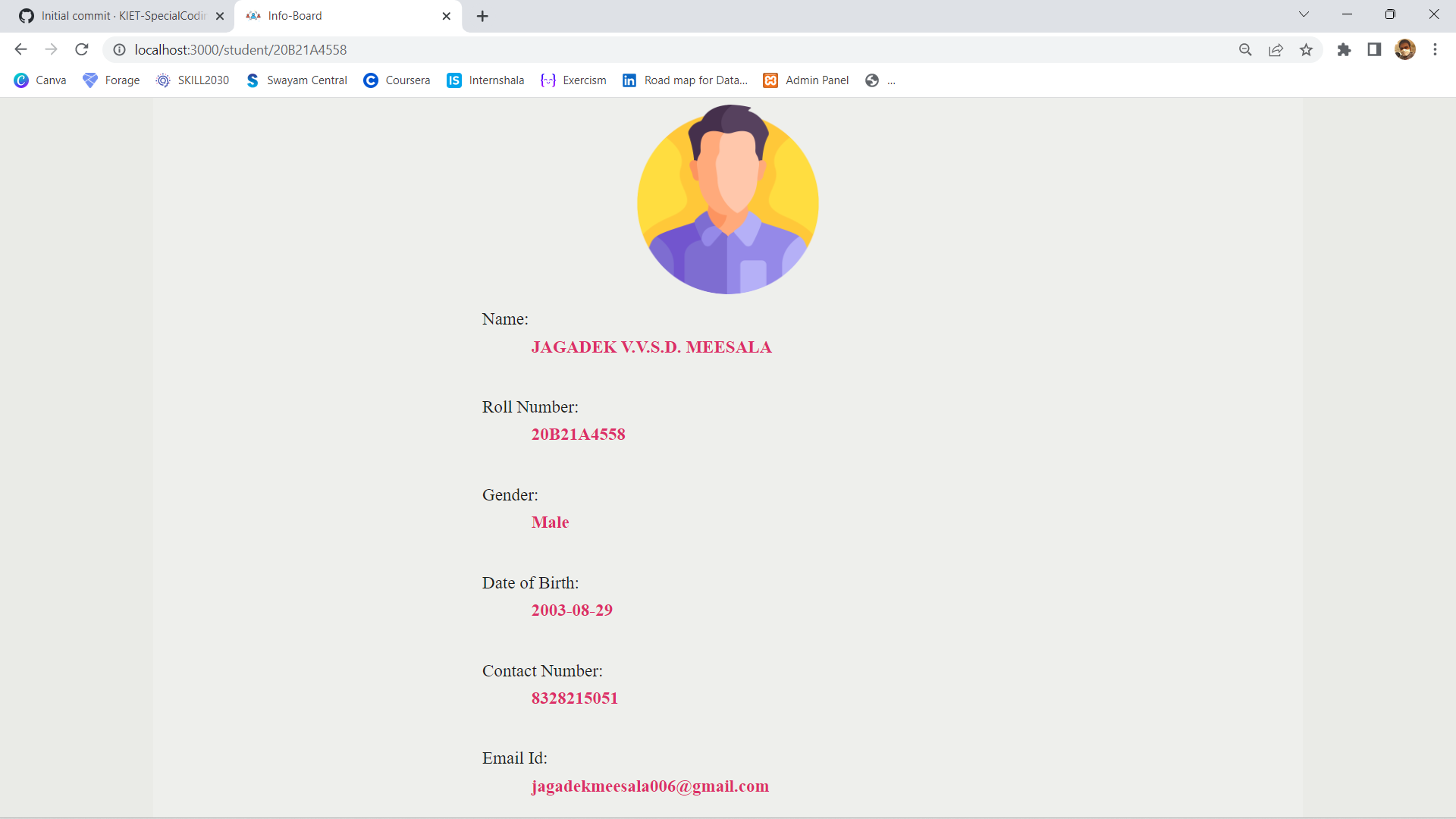Click the browser profile avatar
The width and height of the screenshot is (1456, 819).
(1406, 49)
